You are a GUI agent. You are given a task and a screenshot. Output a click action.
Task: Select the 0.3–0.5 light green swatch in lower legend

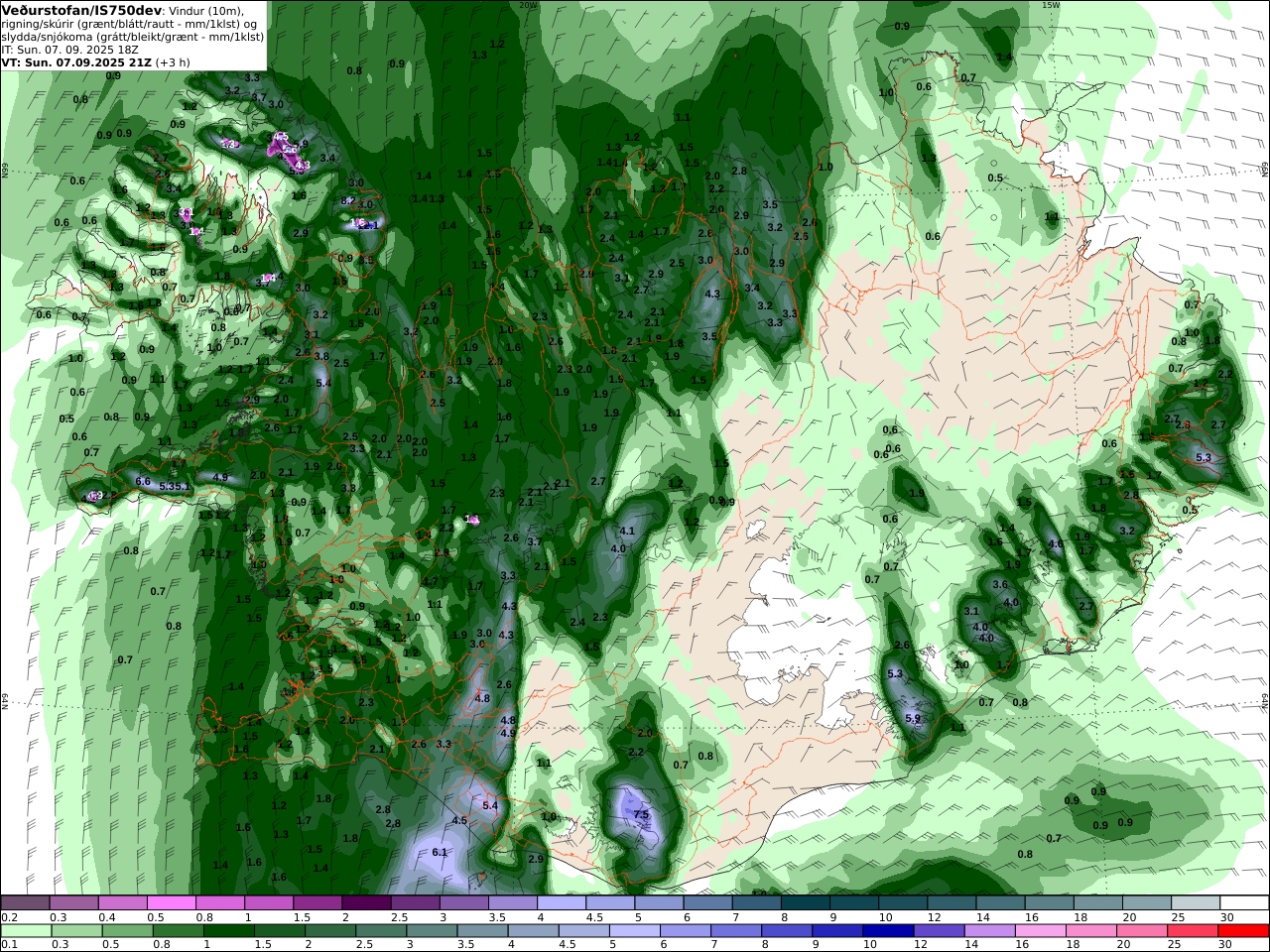click(77, 931)
